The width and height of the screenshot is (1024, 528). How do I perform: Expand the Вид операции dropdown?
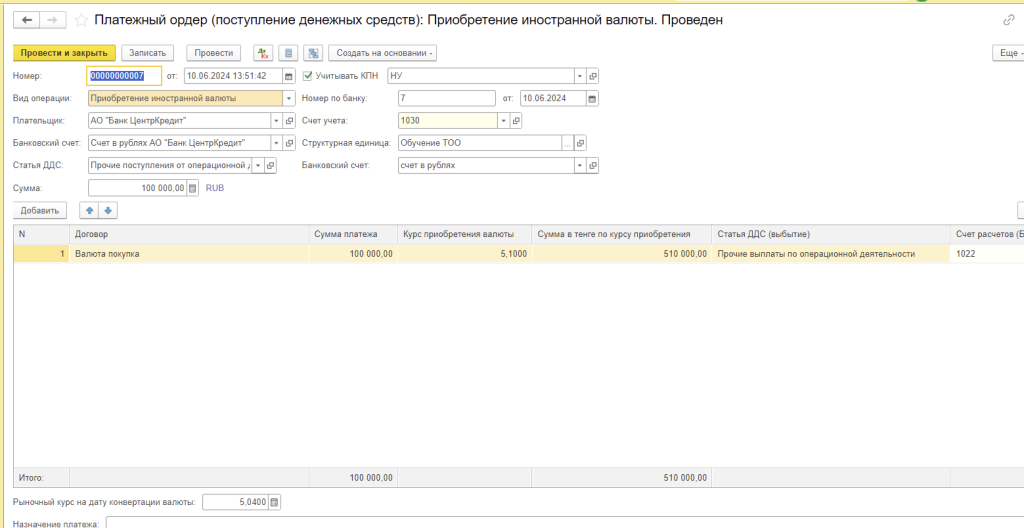pyautogui.click(x=288, y=98)
